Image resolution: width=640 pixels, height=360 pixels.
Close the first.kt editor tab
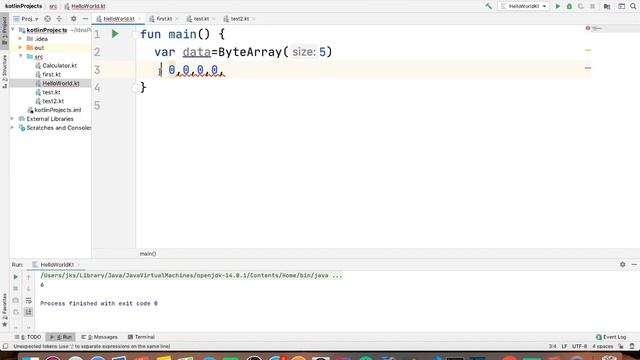[x=176, y=19]
